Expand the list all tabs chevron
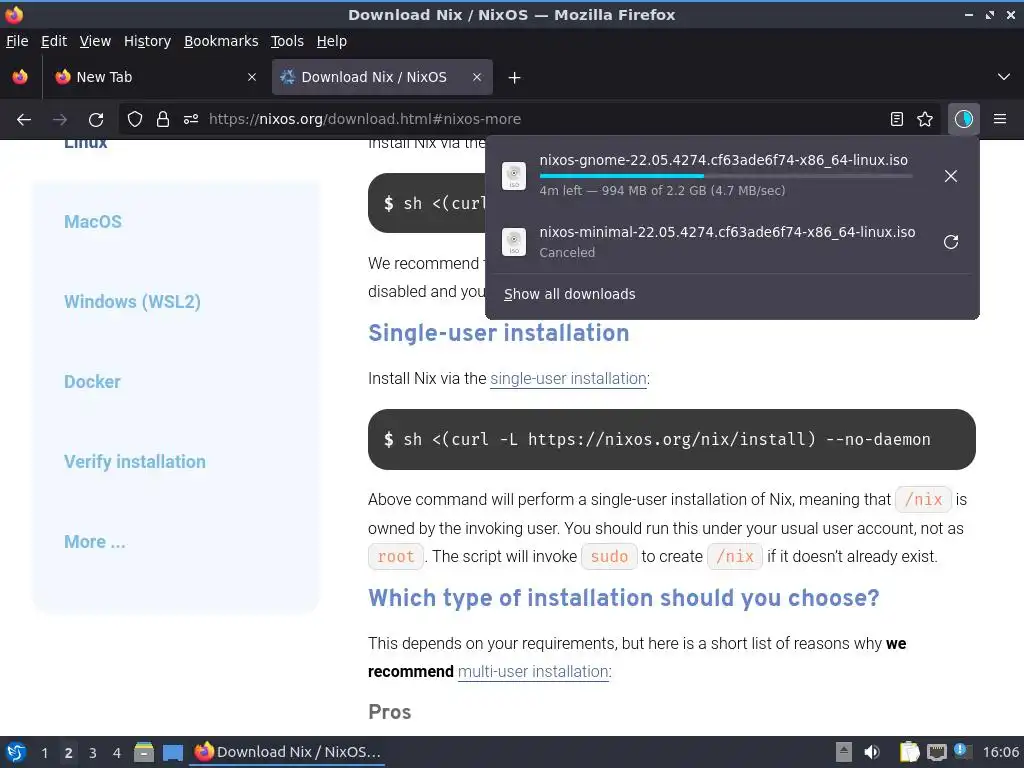 [x=1004, y=77]
